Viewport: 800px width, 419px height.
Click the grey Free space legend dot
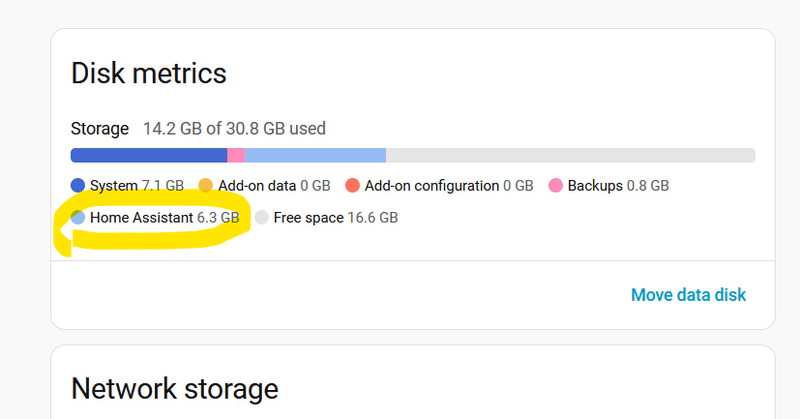click(261, 217)
